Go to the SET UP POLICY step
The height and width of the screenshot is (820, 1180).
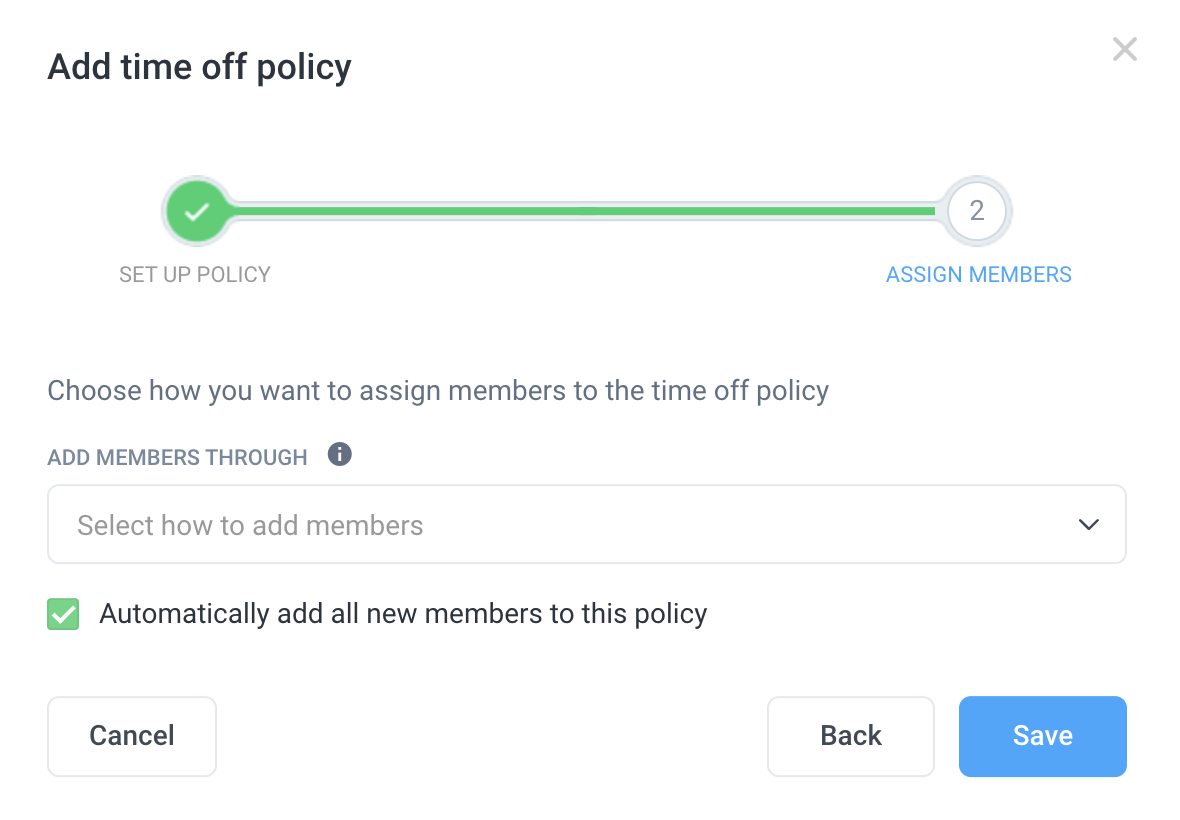pos(195,275)
